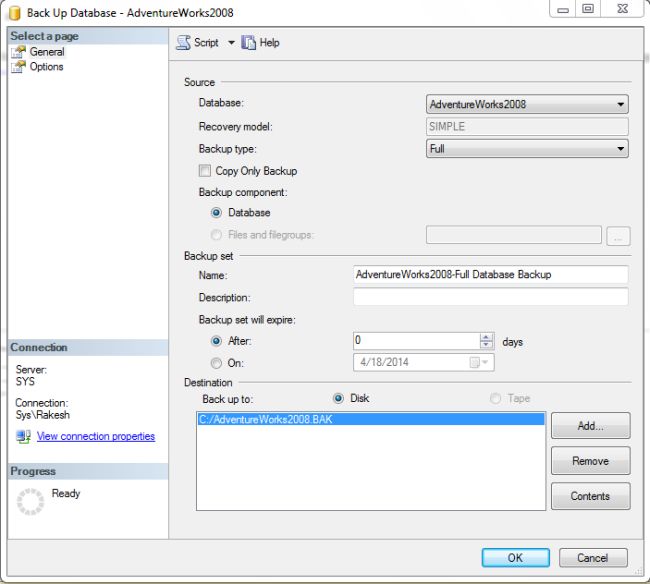Click the General page icon
The image size is (650, 584).
click(18, 52)
